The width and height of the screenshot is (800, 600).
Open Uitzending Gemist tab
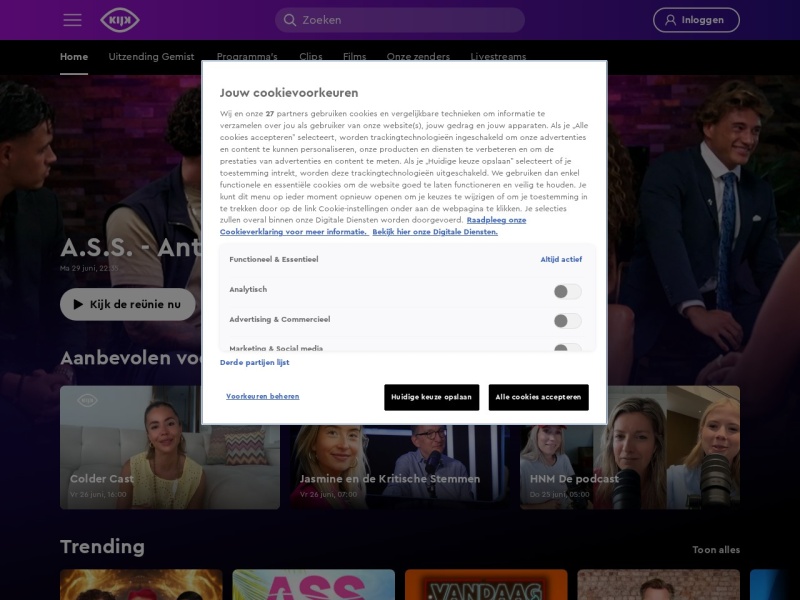[151, 57]
